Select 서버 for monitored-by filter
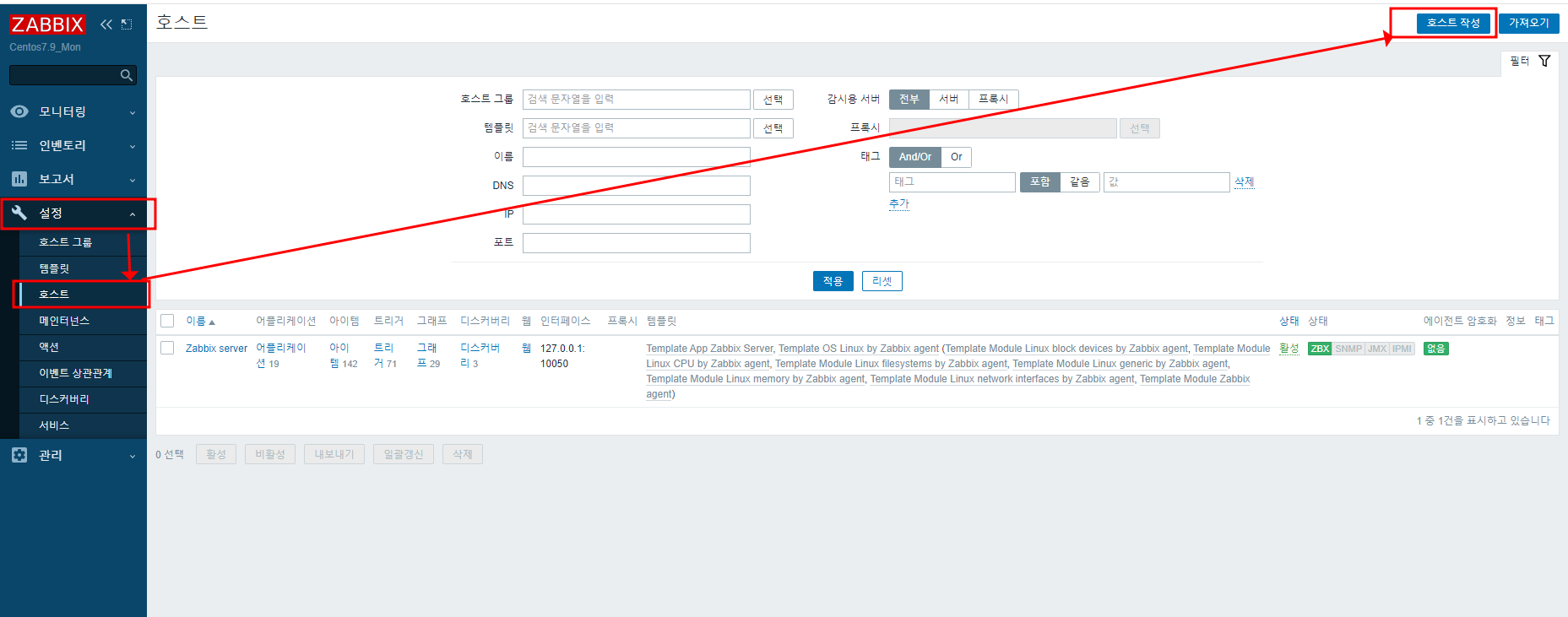This screenshot has width=1568, height=617. [x=949, y=100]
